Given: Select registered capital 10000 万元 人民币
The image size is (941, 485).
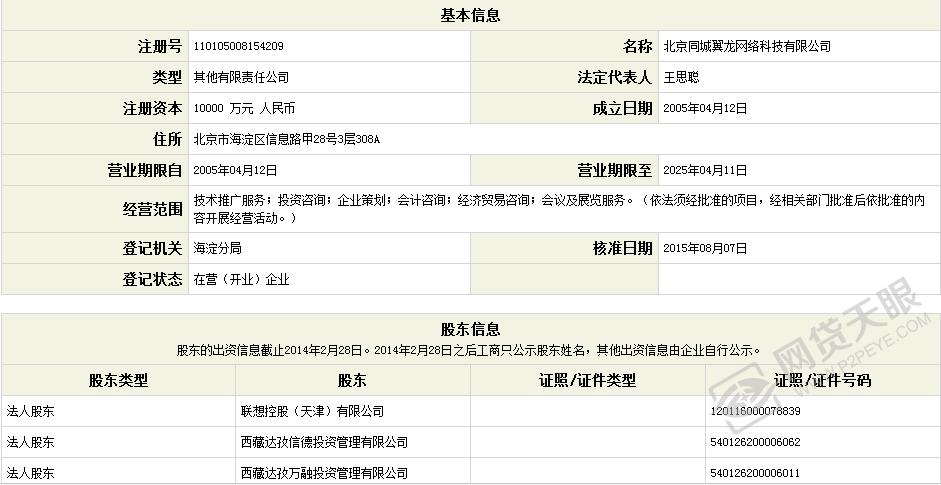Looking at the screenshot, I should 244,109.
